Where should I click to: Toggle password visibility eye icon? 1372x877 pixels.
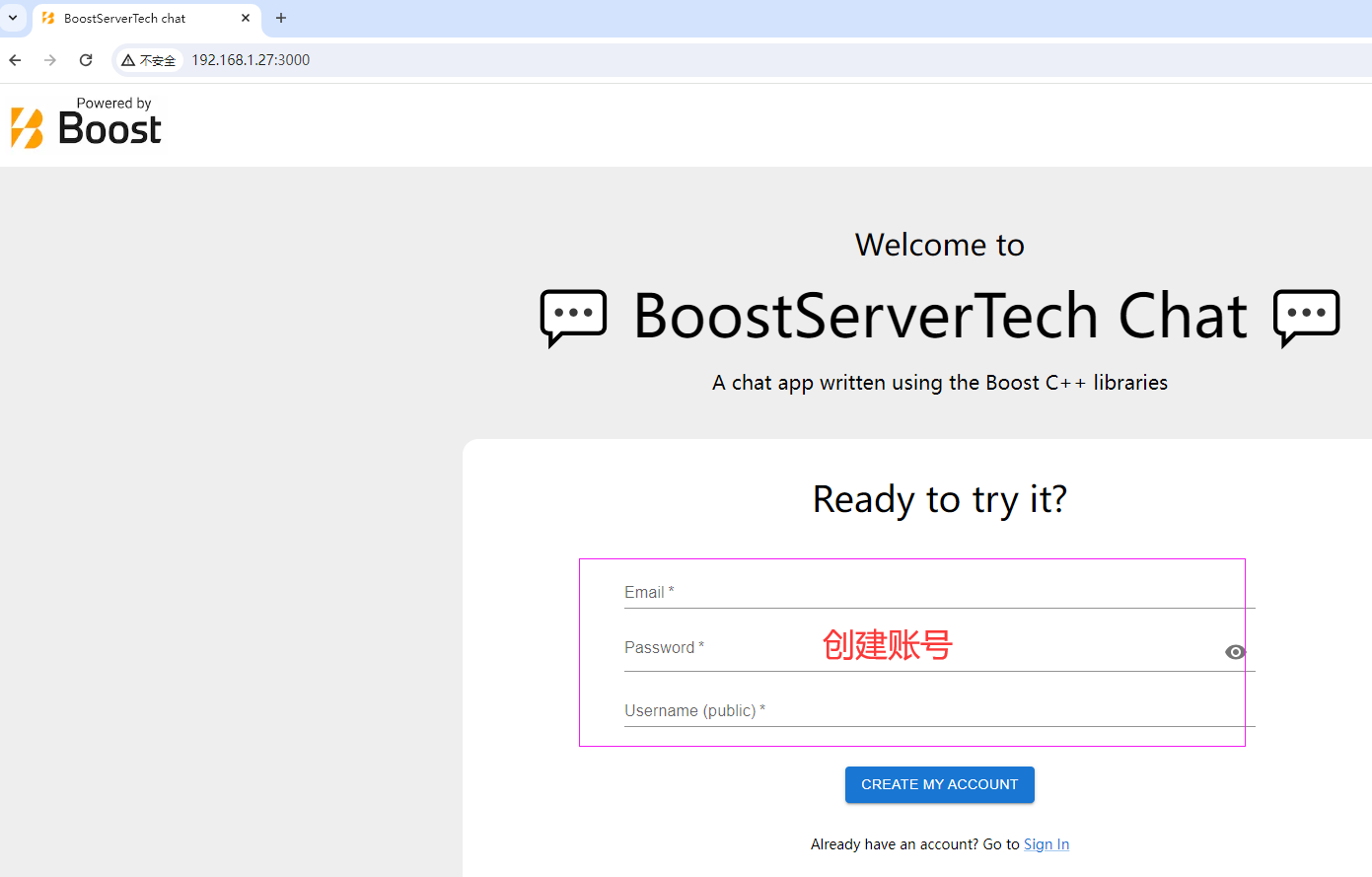(1235, 652)
